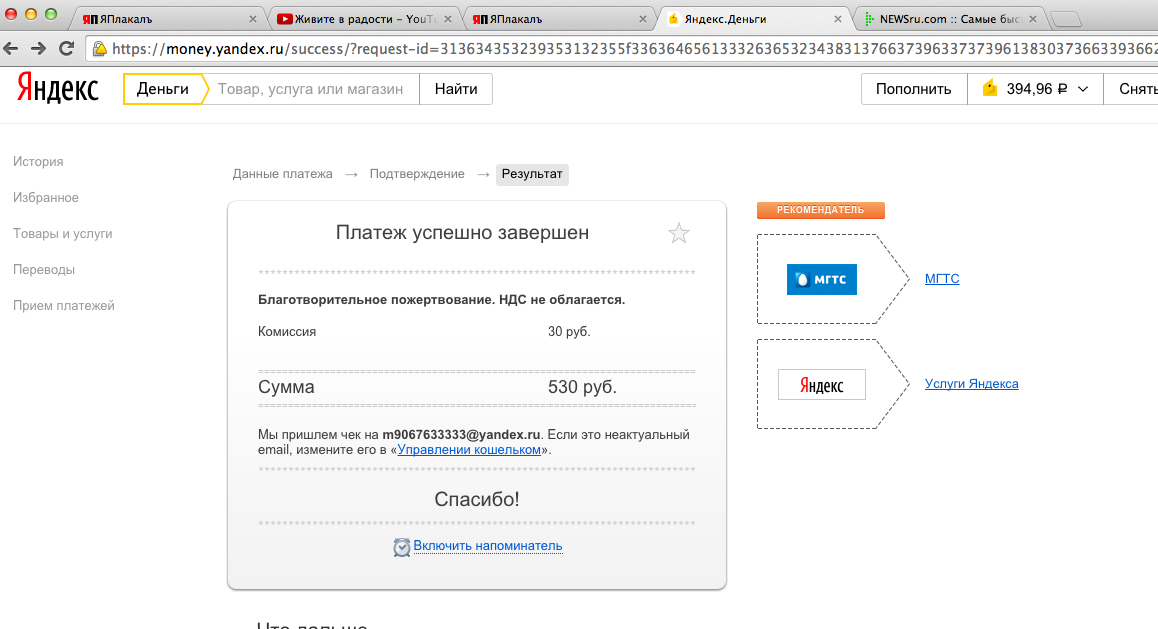Click the Платеж успешно завершен heading
The image size is (1158, 629).
(x=462, y=233)
